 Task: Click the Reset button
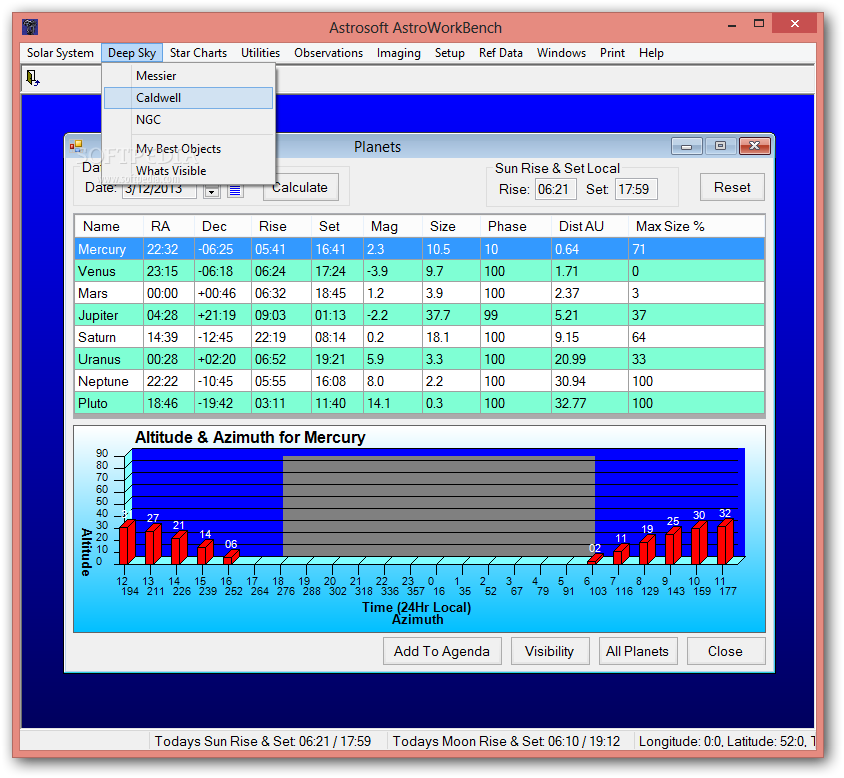tap(732, 187)
